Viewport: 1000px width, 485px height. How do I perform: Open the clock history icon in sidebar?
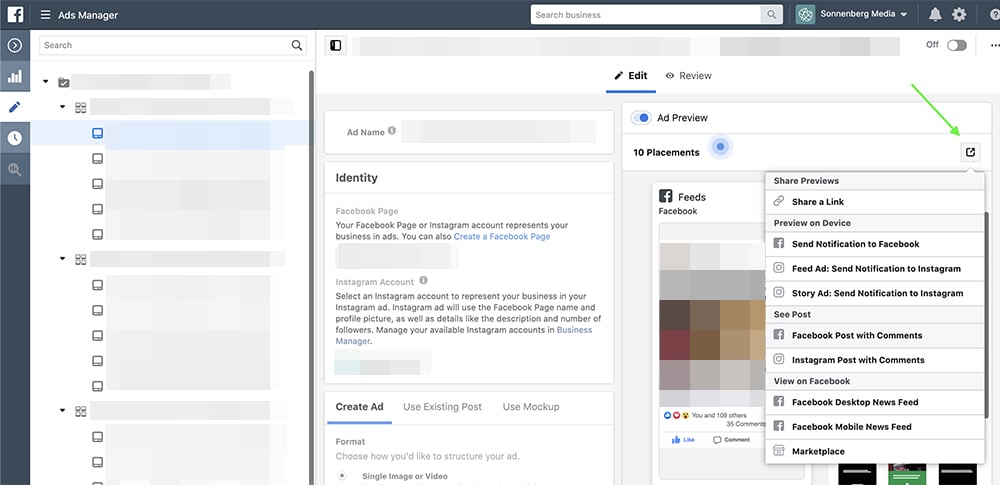[x=15, y=138]
